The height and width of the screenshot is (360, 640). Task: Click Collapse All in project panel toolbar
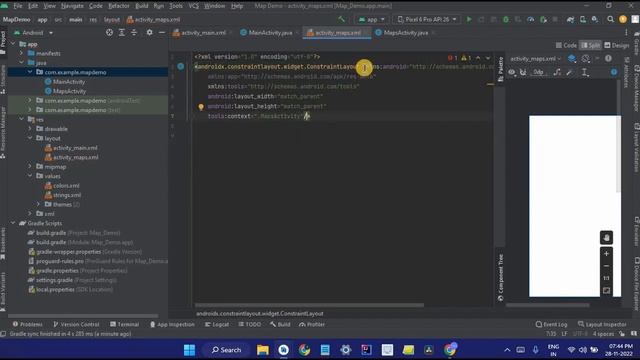(134, 32)
